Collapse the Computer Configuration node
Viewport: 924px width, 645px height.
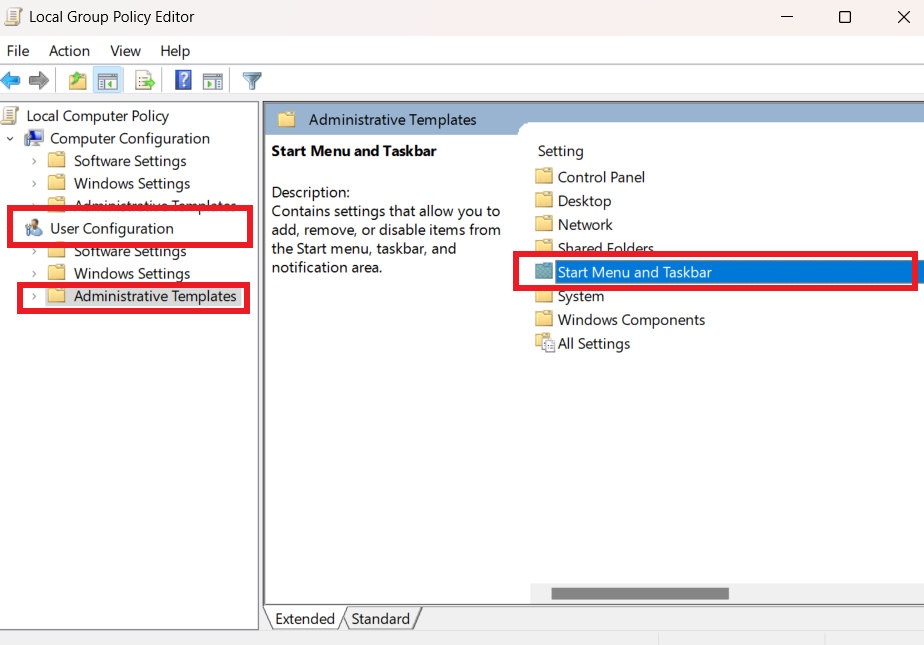(10, 139)
